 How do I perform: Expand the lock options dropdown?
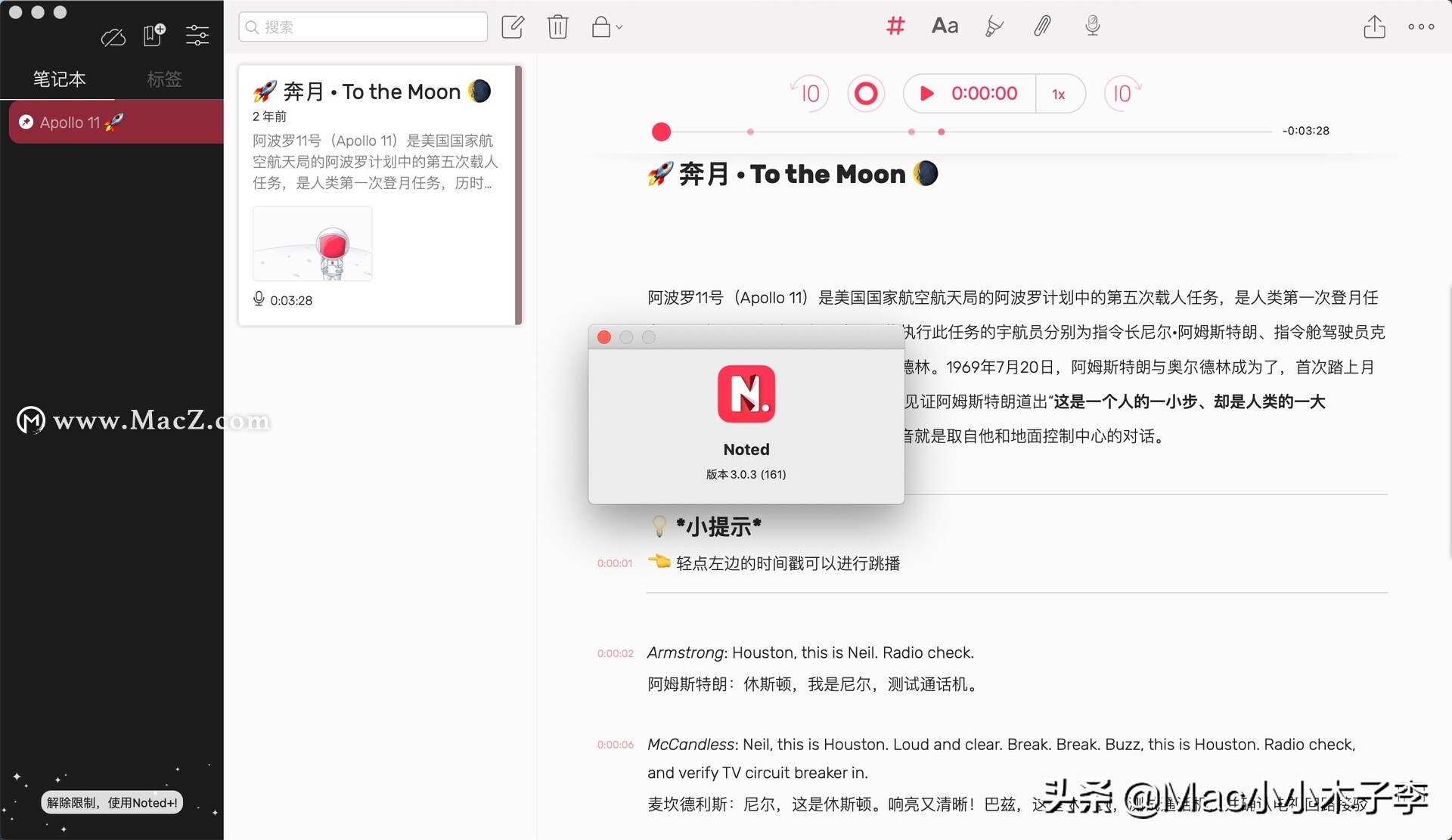click(x=607, y=28)
